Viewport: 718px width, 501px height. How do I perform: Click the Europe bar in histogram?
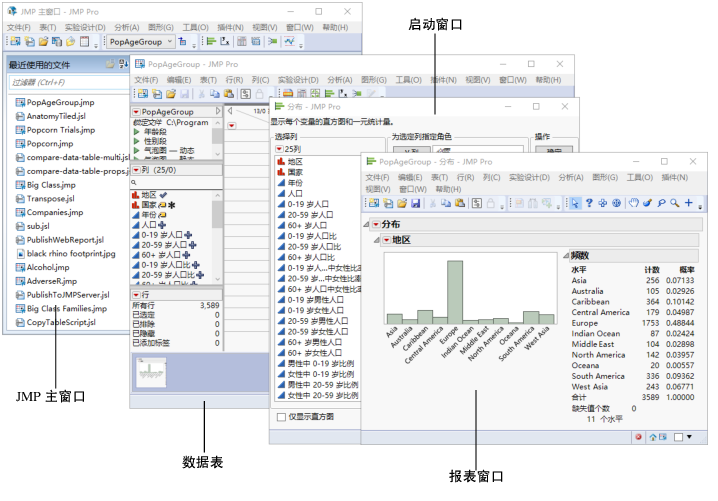(455, 292)
